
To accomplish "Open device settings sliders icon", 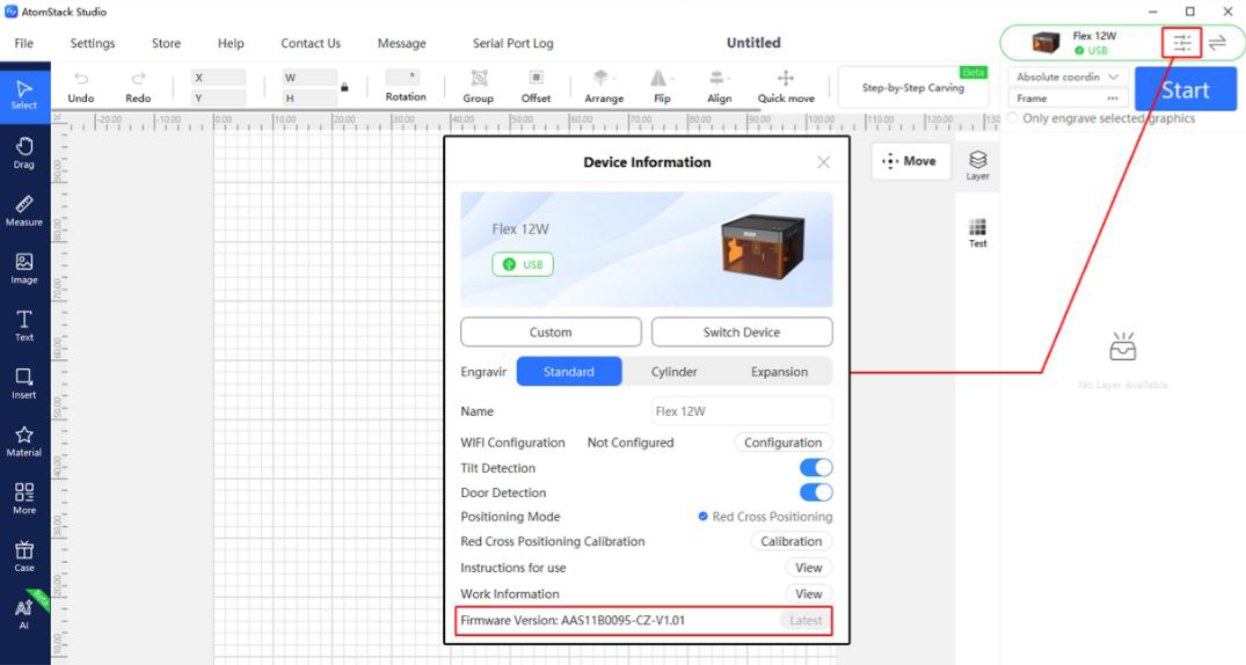I will tap(1182, 43).
